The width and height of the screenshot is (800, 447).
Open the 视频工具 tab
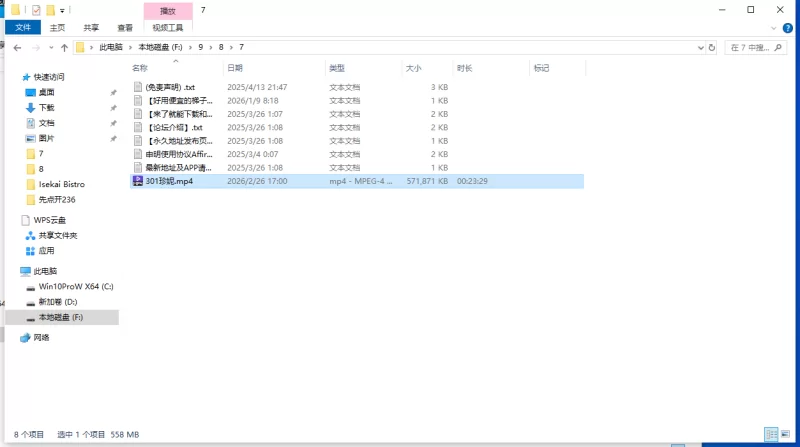[167, 28]
